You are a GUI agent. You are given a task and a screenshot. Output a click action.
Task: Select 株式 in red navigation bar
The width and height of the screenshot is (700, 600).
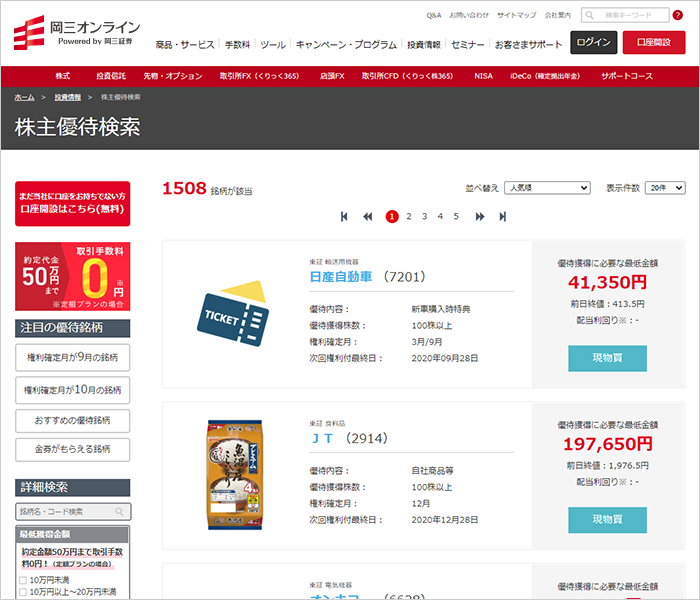62,76
